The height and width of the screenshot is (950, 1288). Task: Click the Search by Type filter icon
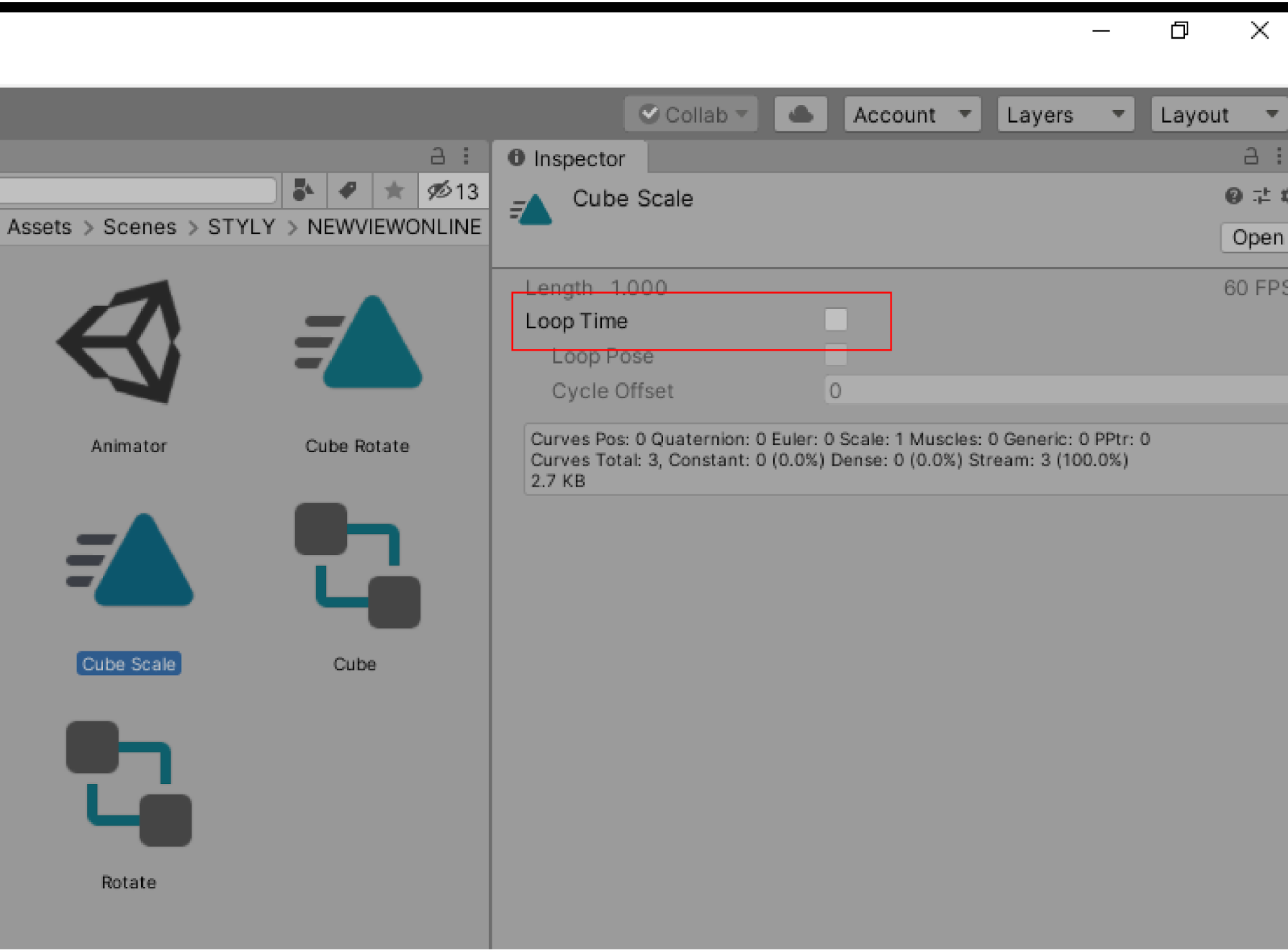point(303,191)
